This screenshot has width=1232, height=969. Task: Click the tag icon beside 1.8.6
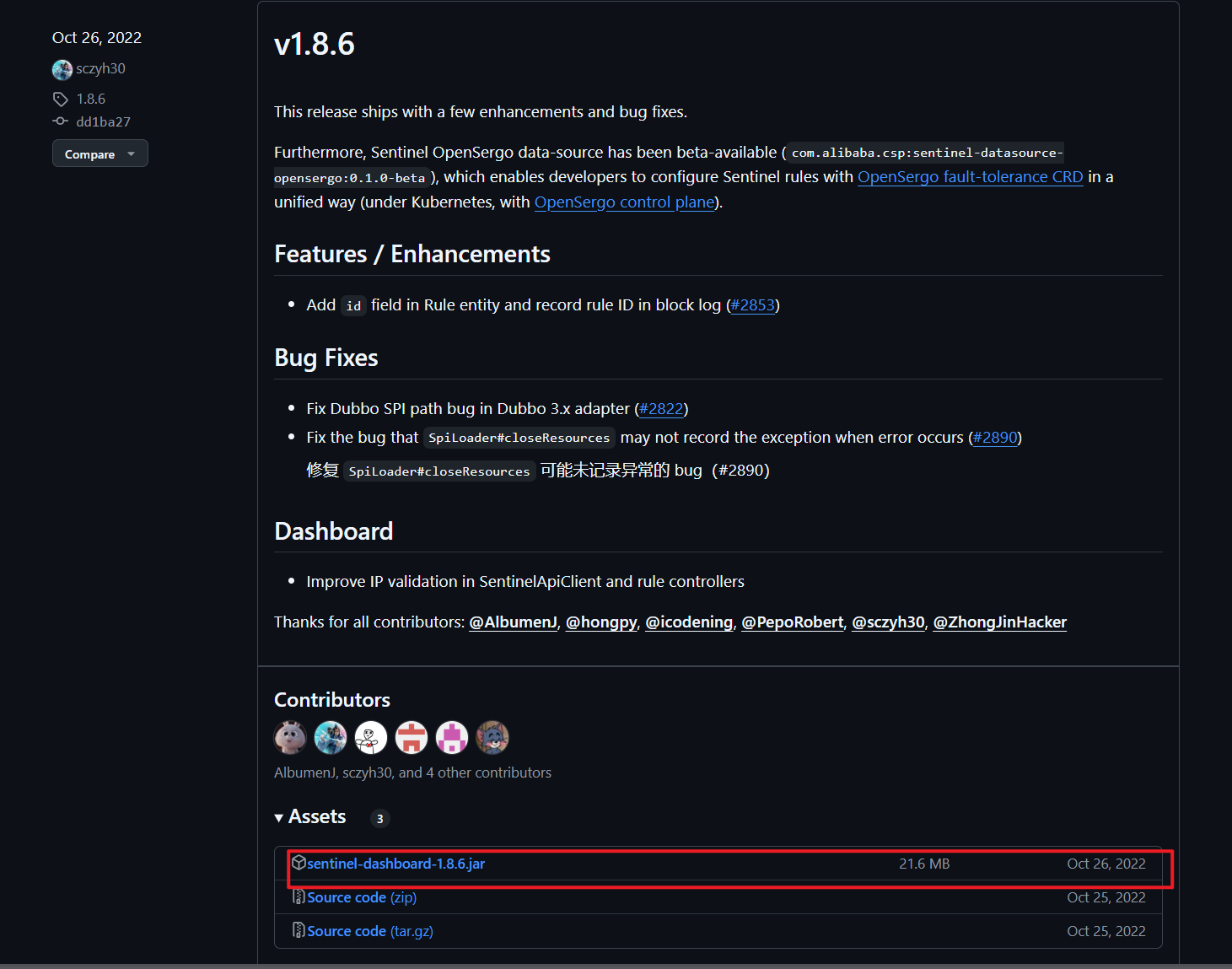pos(60,99)
